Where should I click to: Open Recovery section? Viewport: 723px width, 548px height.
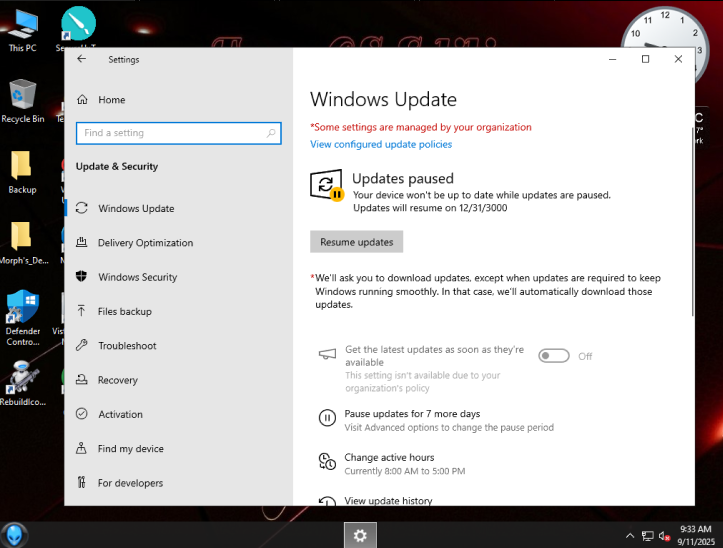178,380
